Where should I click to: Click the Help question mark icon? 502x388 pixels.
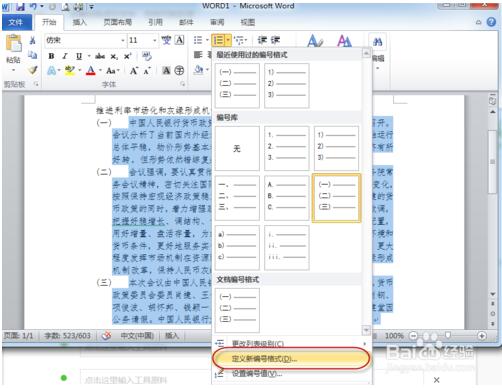coord(491,22)
